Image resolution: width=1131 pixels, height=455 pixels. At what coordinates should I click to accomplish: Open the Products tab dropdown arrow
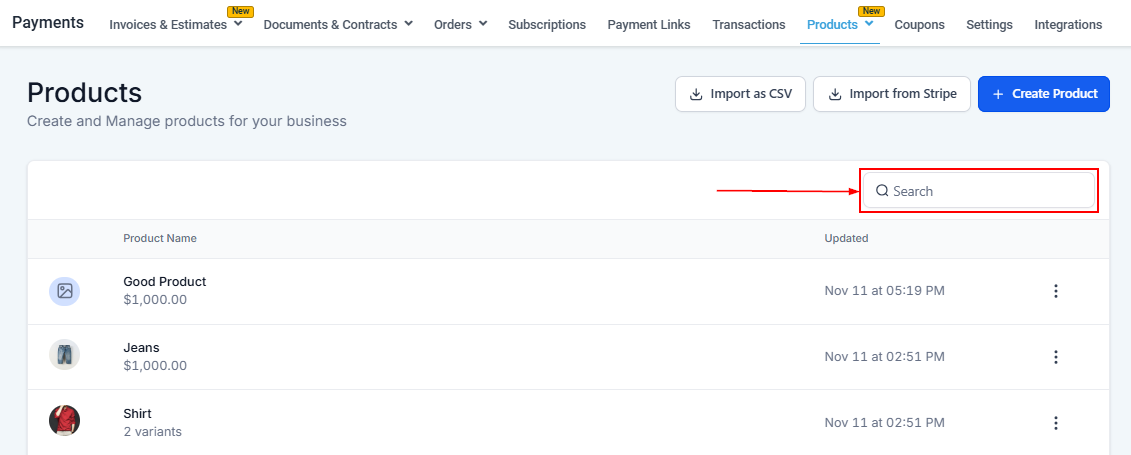[x=869, y=23]
